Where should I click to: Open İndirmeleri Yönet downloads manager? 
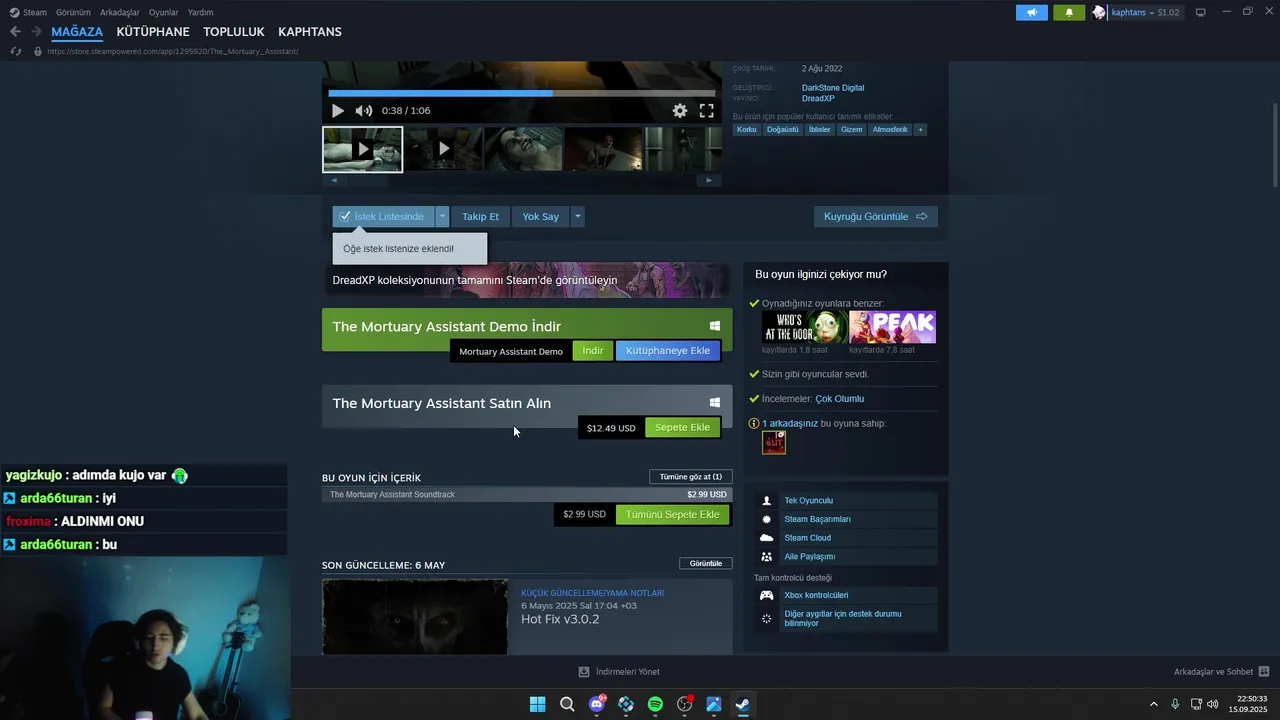point(619,672)
